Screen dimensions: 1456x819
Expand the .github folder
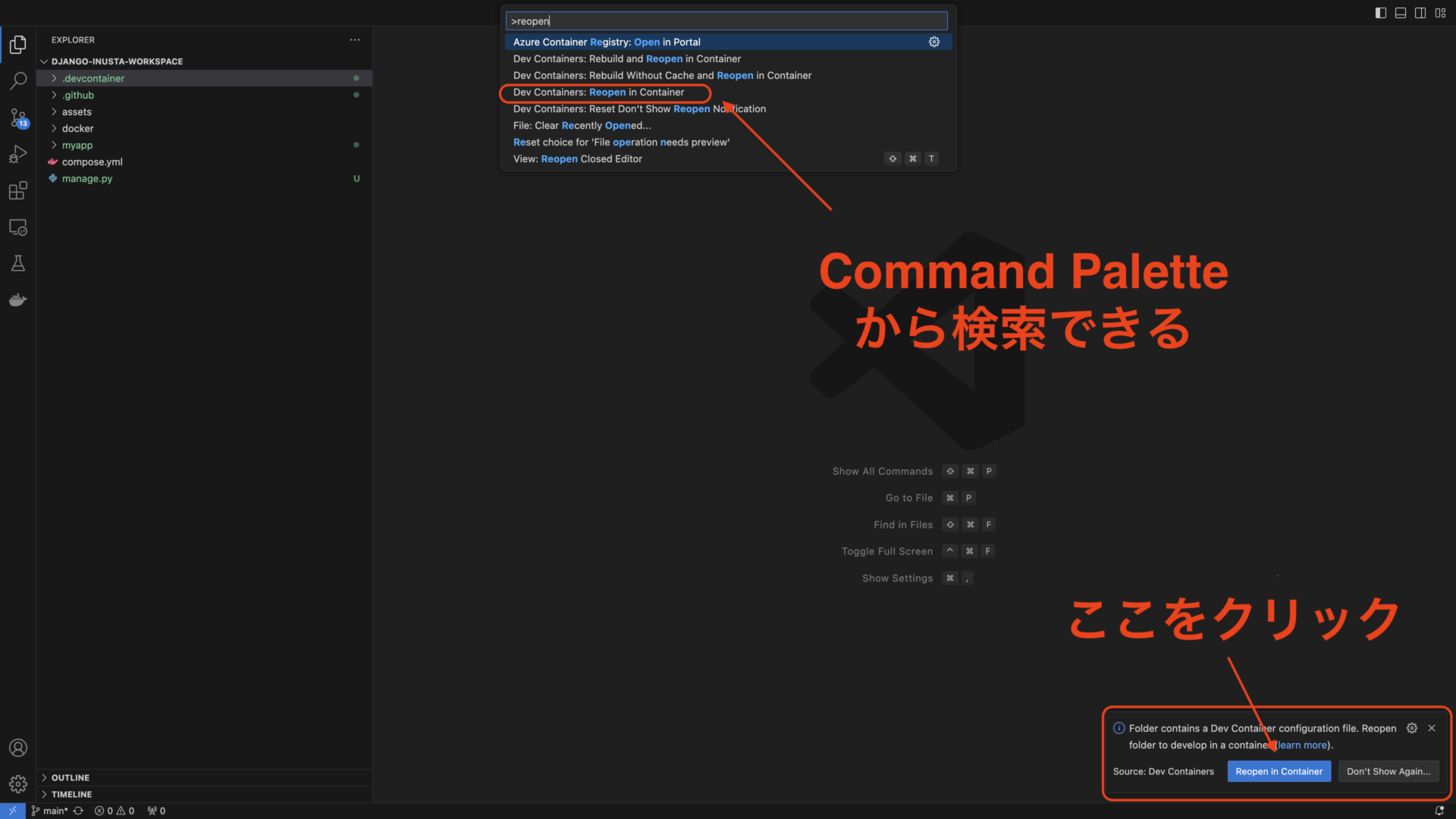204,95
